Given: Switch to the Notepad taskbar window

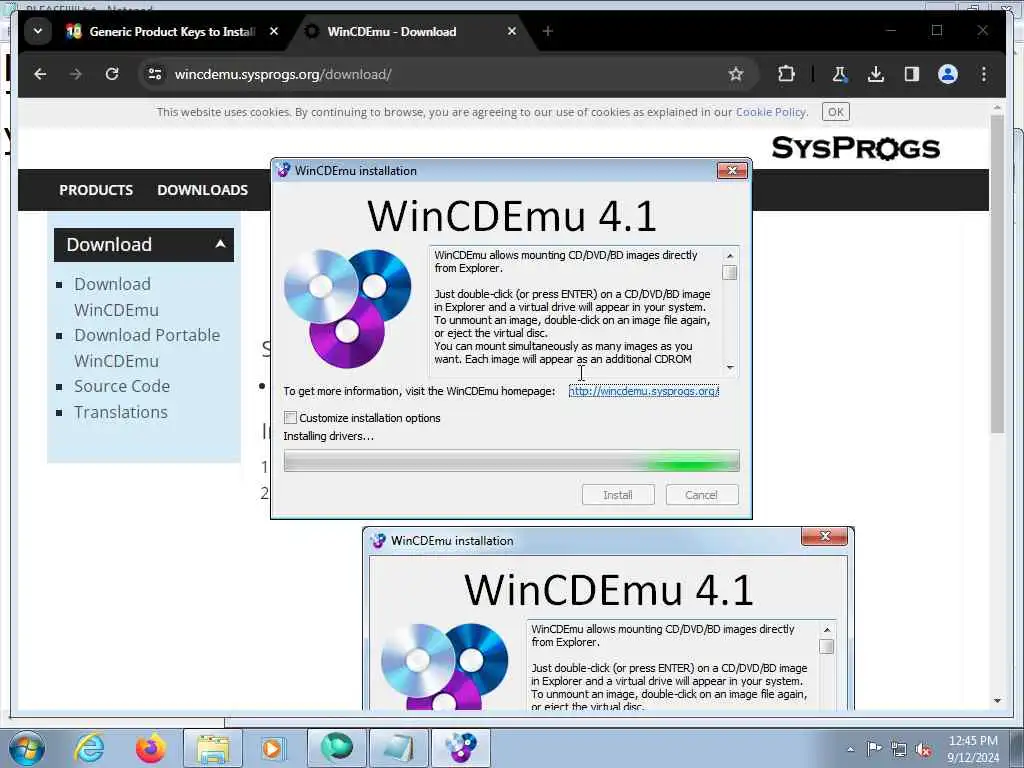Looking at the screenshot, I should (x=398, y=748).
